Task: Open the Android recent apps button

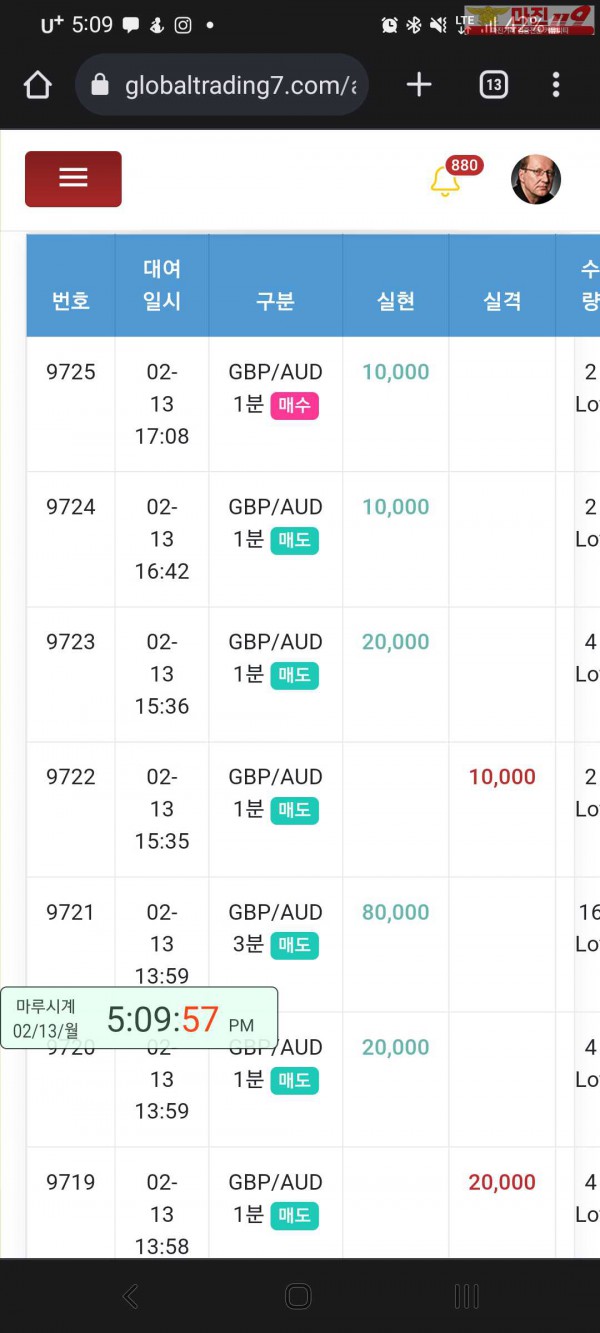Action: click(x=466, y=1296)
